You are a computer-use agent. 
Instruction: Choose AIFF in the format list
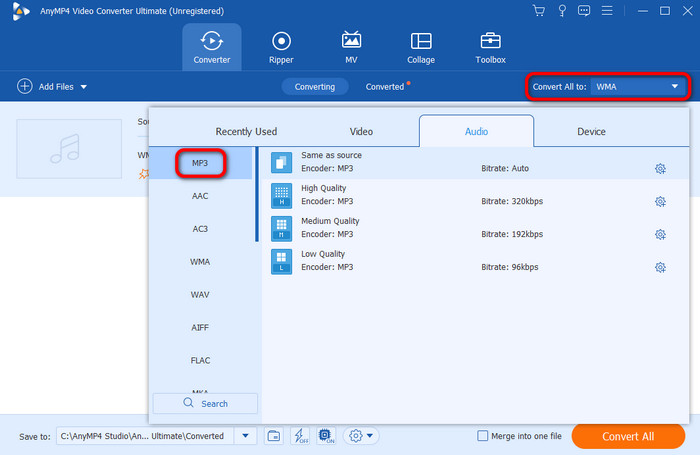pyautogui.click(x=200, y=328)
